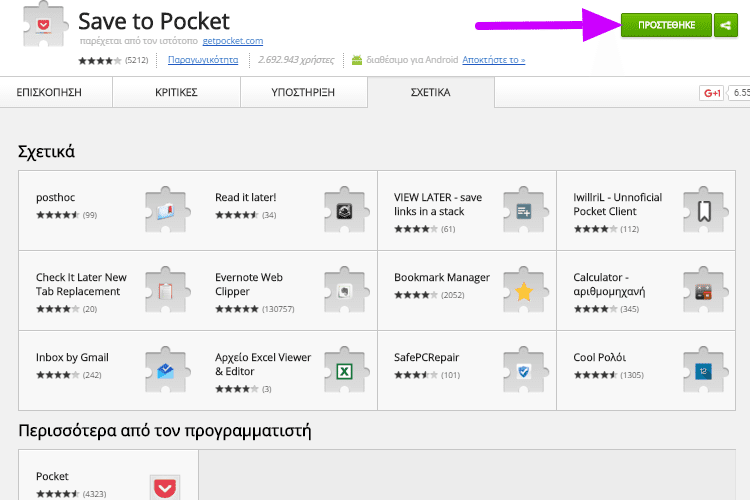
Task: Click the SafePCRepair shield icon
Action: coord(524,370)
